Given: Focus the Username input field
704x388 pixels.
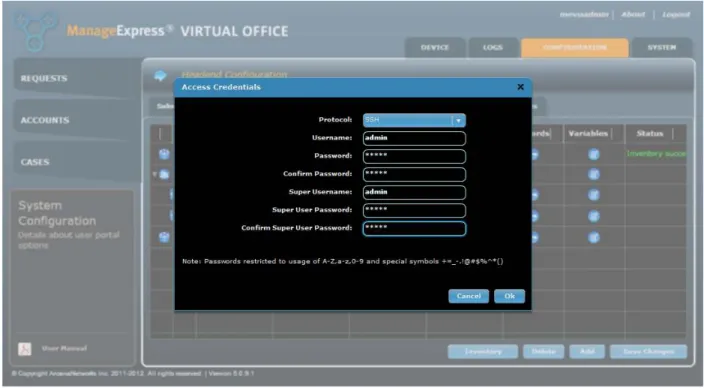Looking at the screenshot, I should (414, 138).
